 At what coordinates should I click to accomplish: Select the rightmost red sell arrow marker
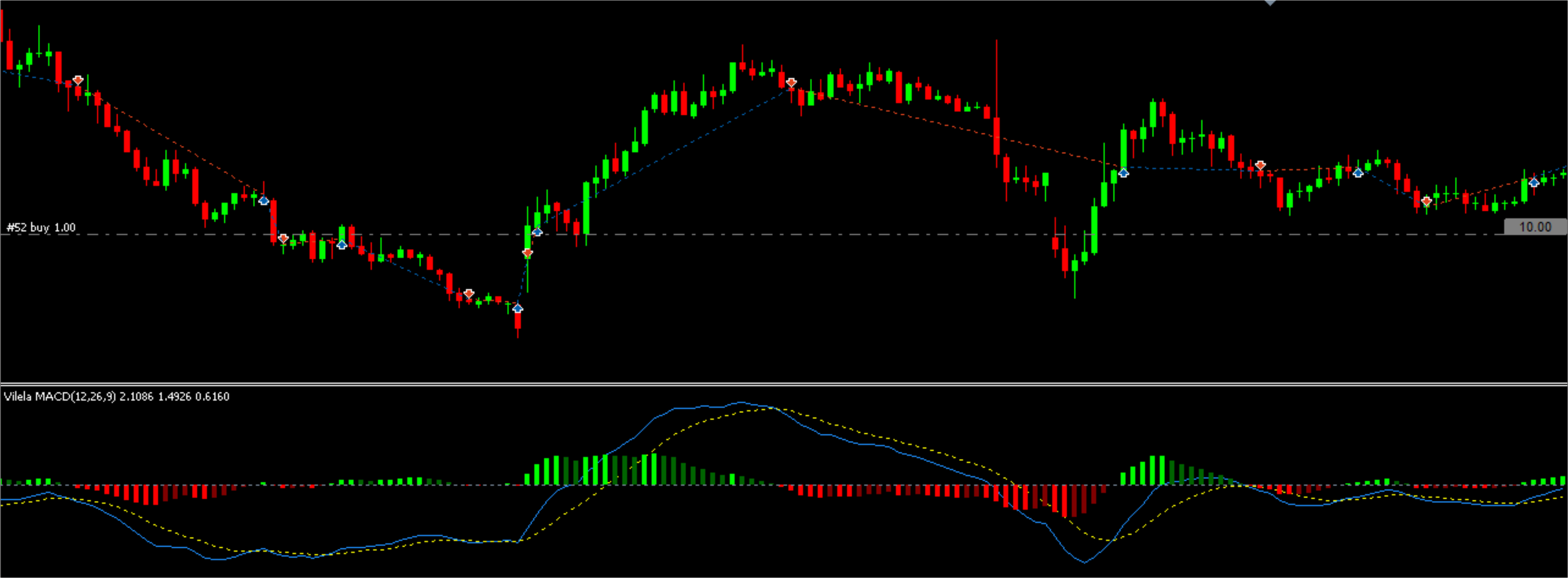[x=1426, y=201]
